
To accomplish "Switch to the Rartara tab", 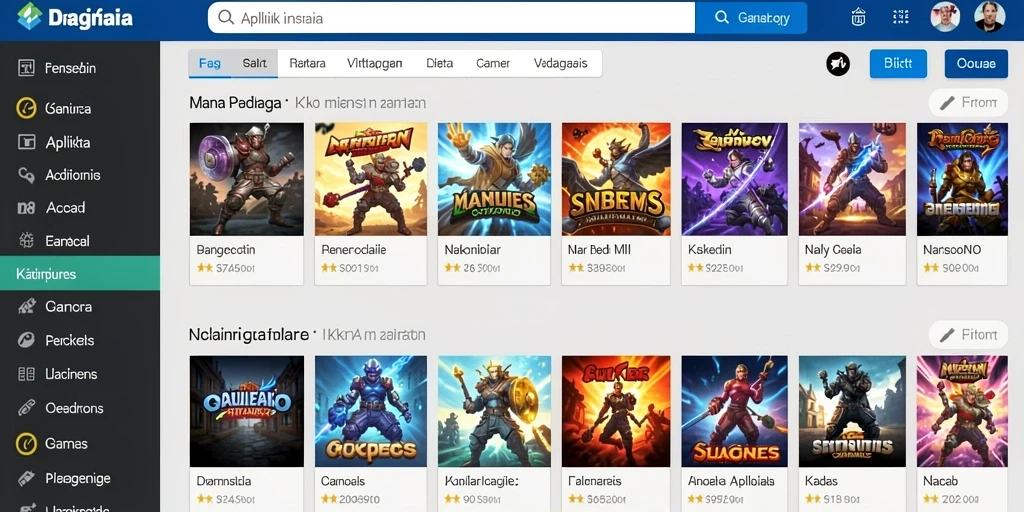I will point(307,63).
